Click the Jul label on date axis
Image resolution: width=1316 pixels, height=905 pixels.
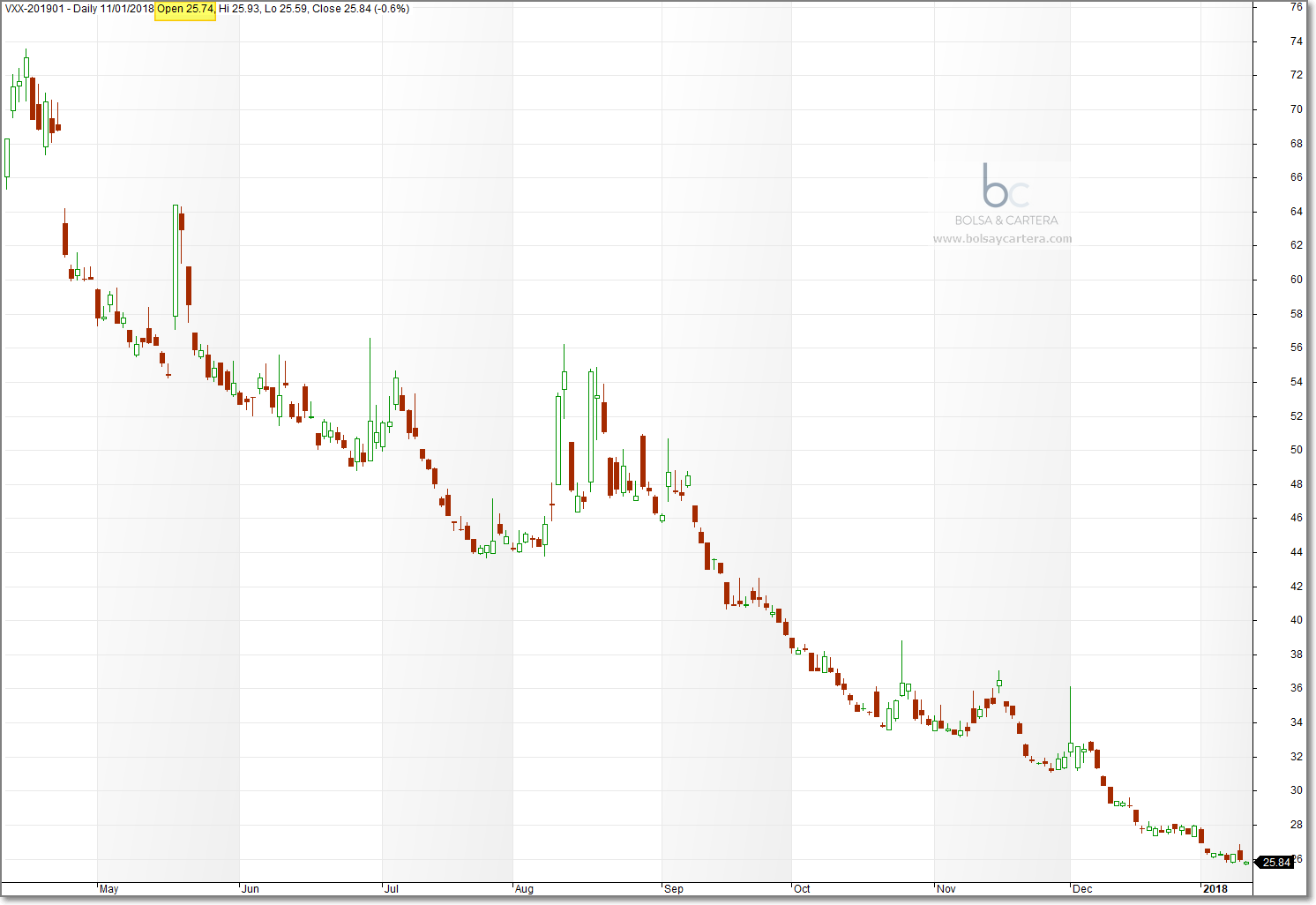tap(392, 889)
